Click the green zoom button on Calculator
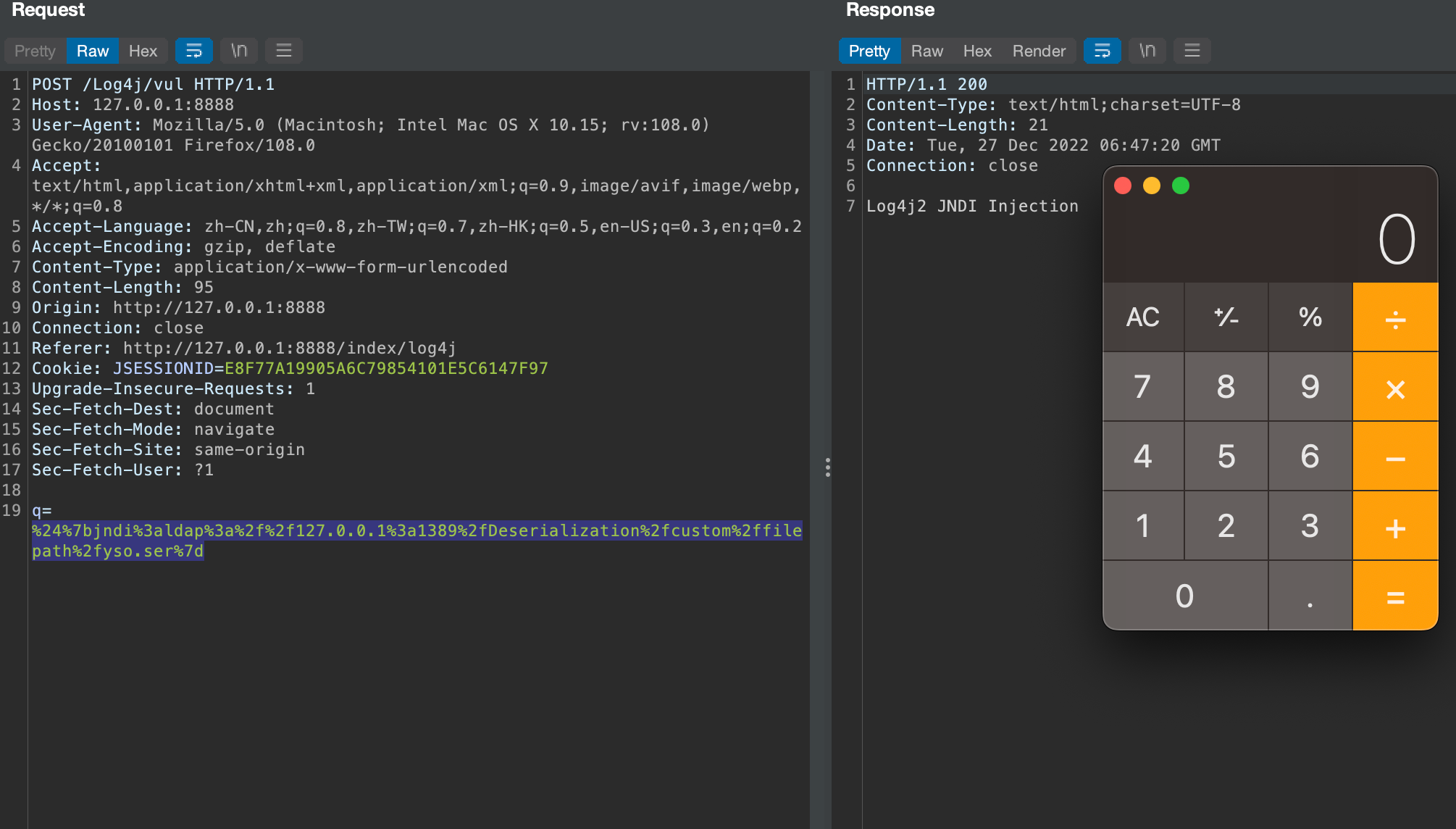Image resolution: width=1456 pixels, height=829 pixels. tap(1181, 186)
